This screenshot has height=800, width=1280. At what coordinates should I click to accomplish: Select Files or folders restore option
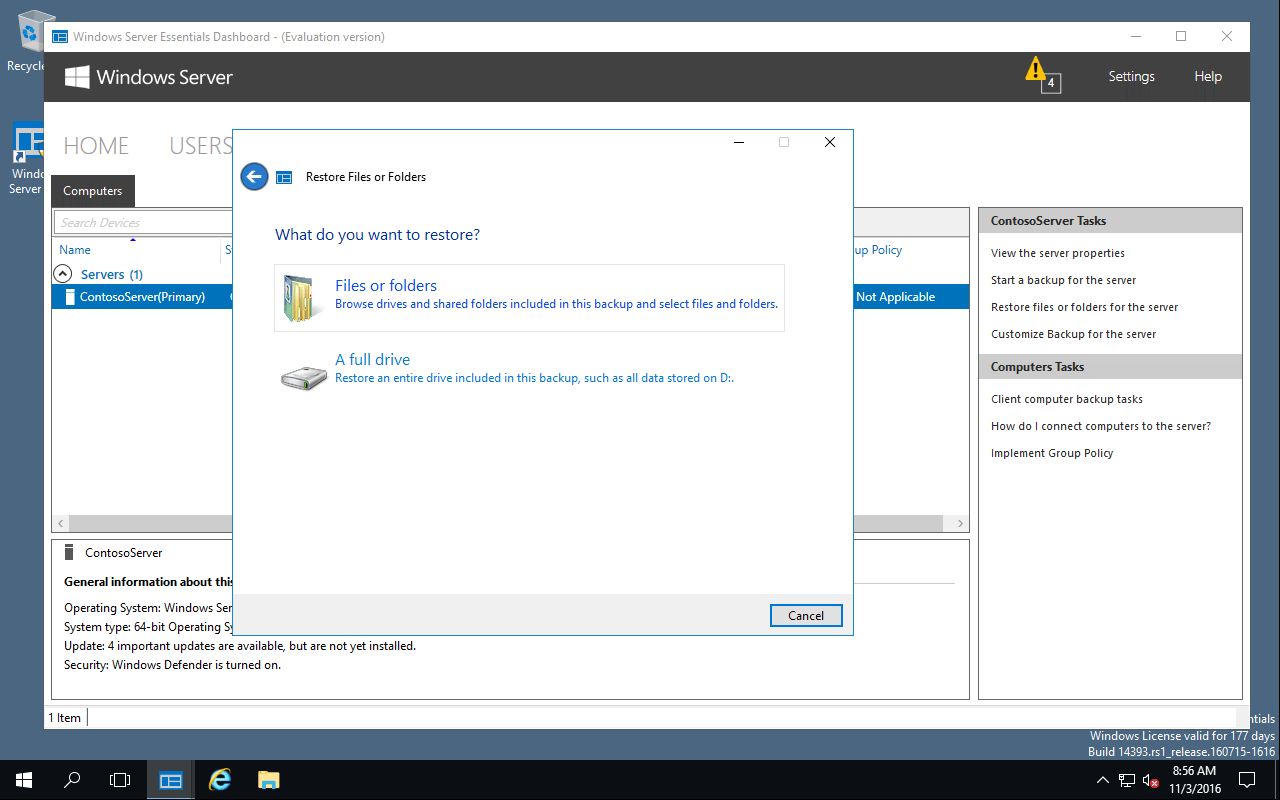click(x=529, y=297)
